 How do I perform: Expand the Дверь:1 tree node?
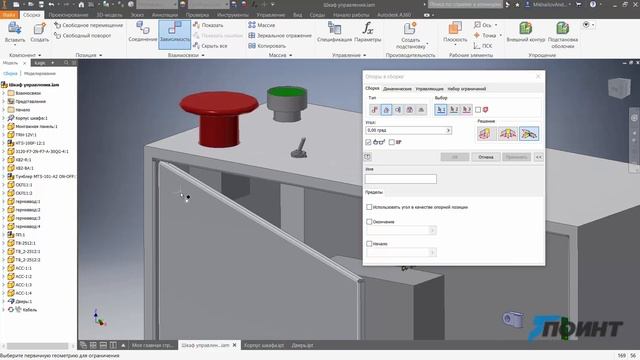pyautogui.click(x=4, y=301)
